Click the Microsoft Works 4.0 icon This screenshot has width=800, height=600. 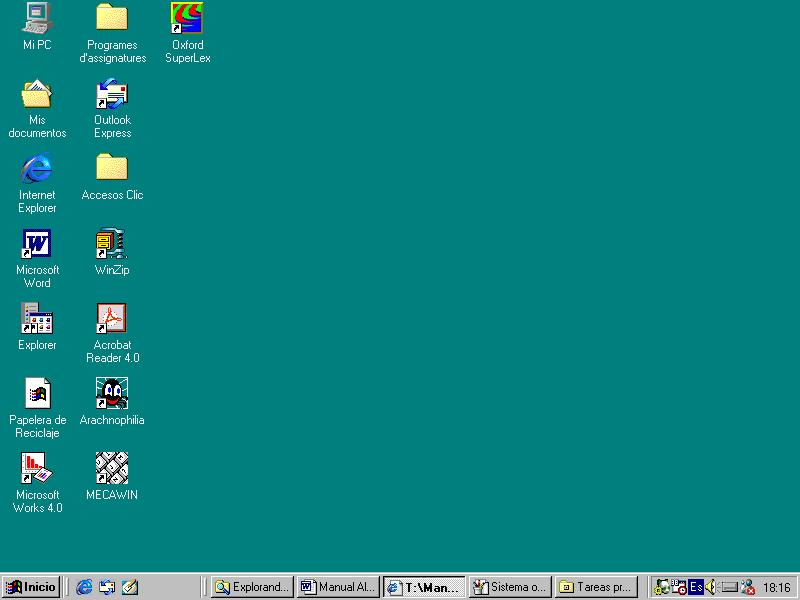click(x=37, y=469)
